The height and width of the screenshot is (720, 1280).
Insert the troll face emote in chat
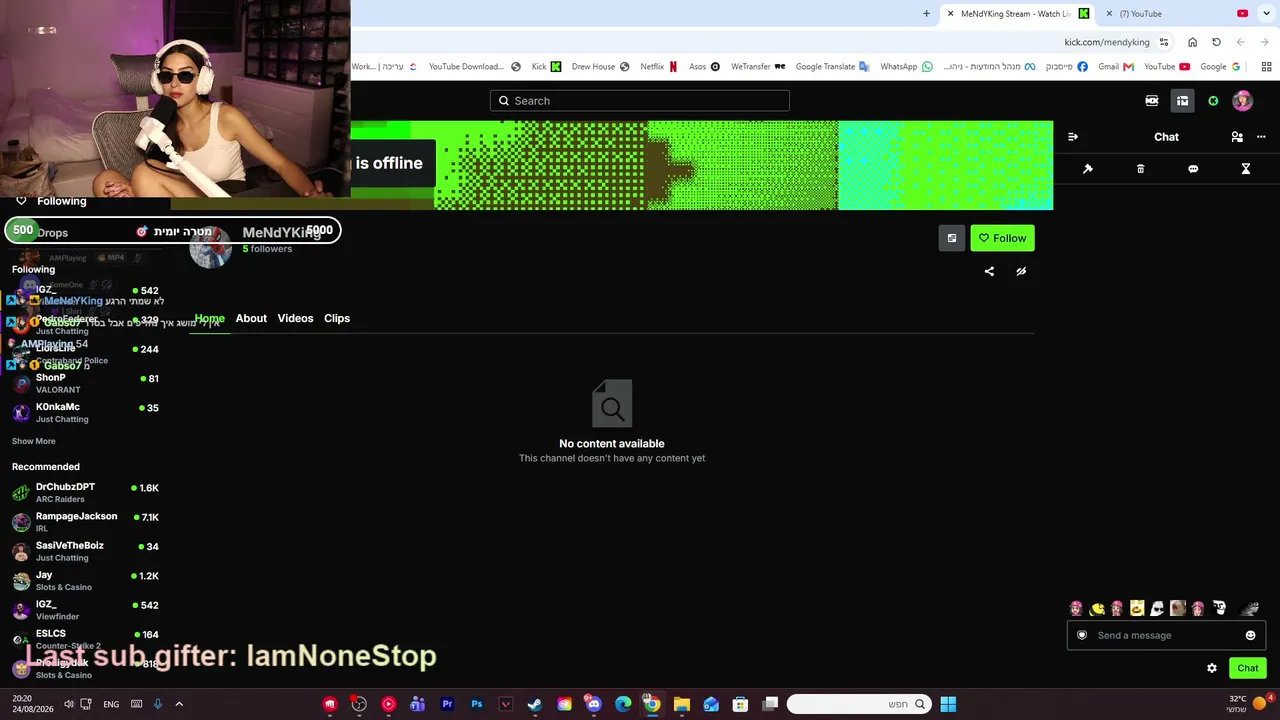click(x=1219, y=608)
